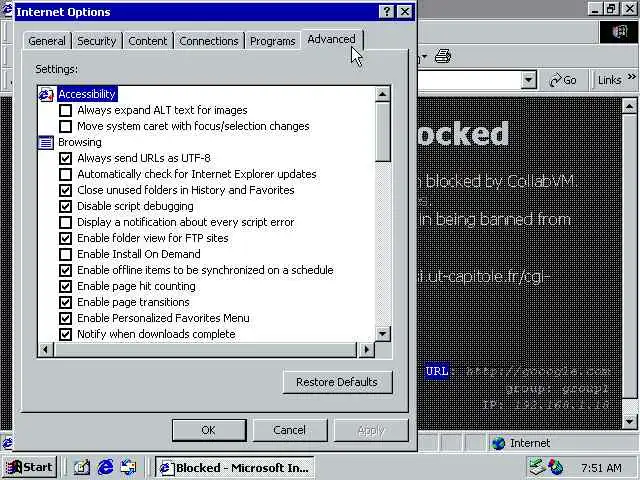Click the Internet zone globe icon in status bar
This screenshot has height=480, width=640.
point(498,443)
